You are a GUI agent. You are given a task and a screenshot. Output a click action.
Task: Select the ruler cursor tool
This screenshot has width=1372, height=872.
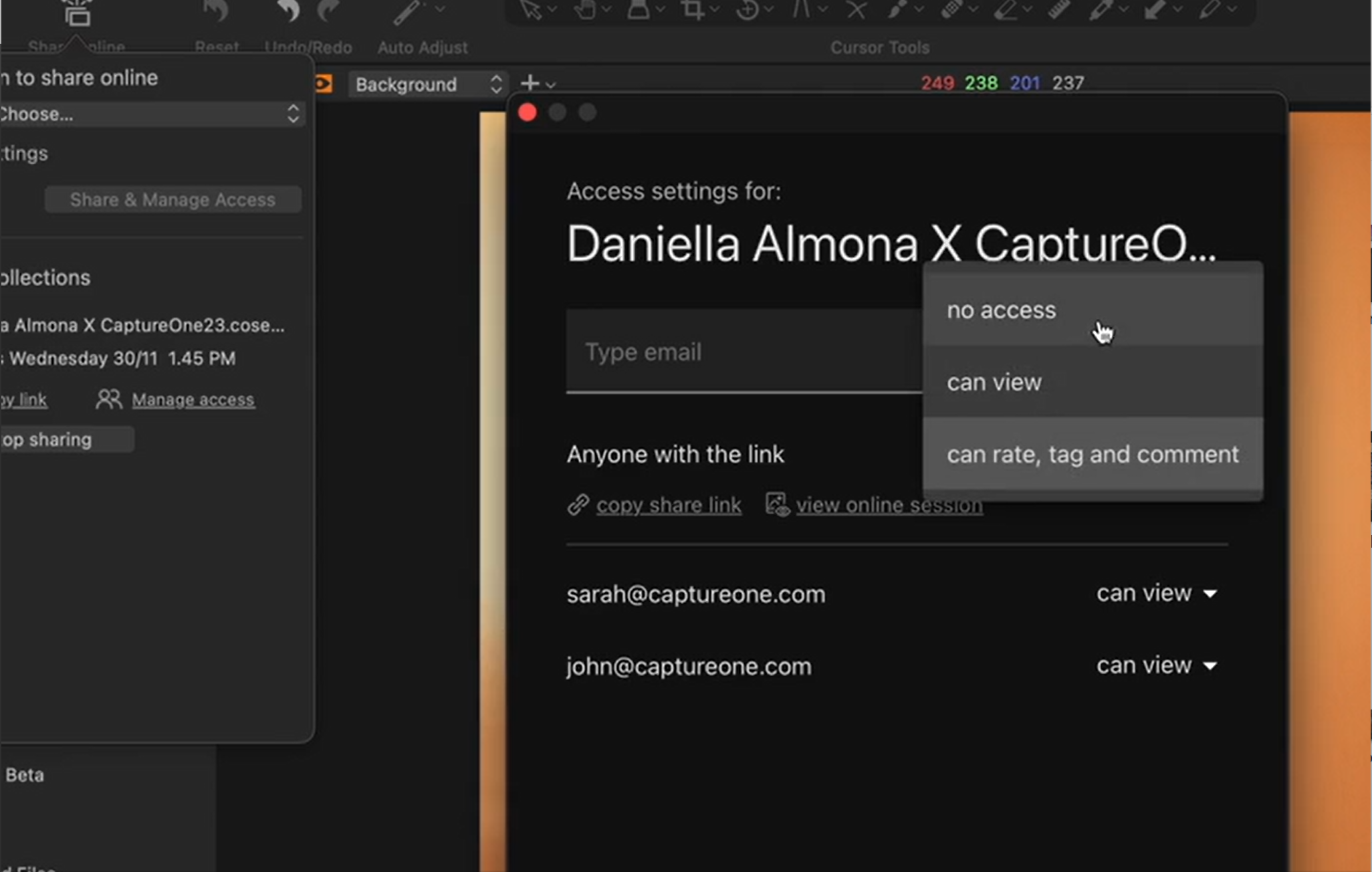coord(1059,10)
